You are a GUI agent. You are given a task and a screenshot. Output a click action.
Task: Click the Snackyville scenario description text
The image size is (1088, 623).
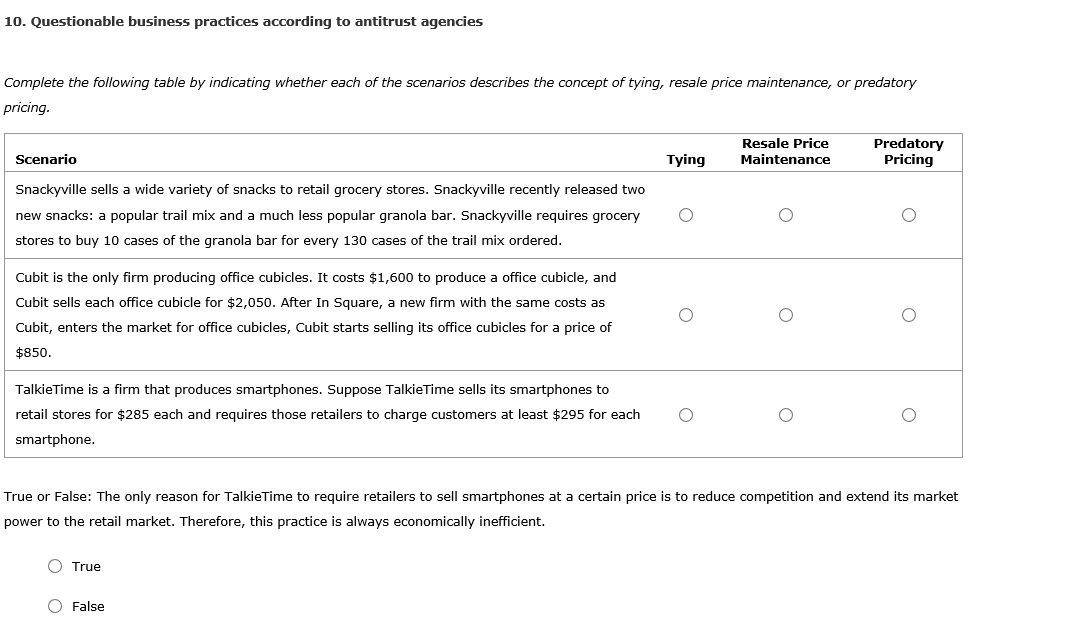tap(330, 215)
